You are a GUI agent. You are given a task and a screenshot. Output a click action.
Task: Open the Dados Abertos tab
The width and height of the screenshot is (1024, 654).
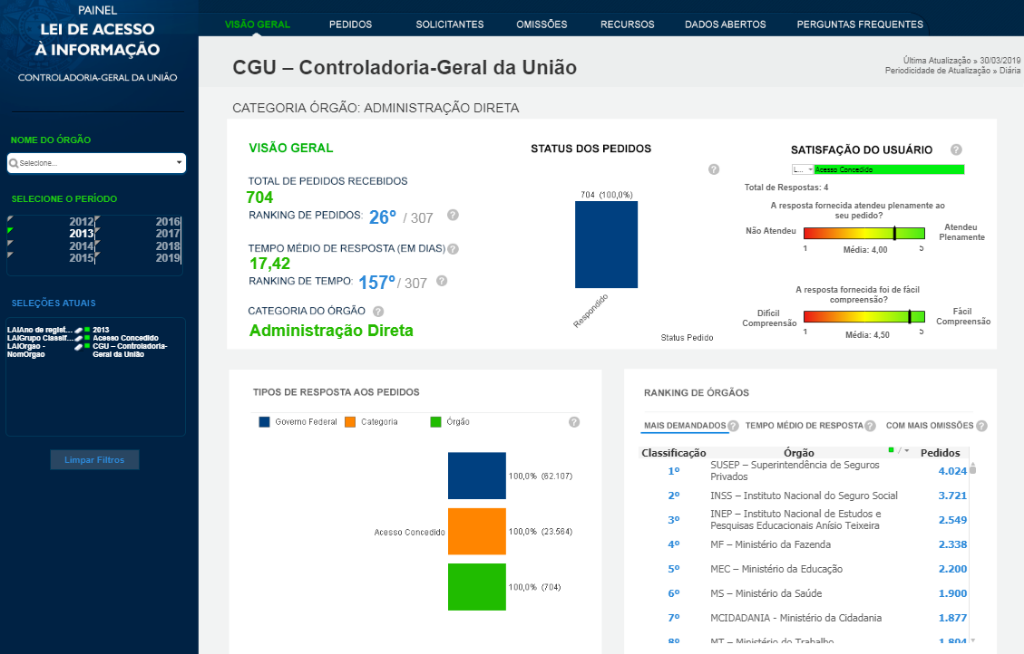pyautogui.click(x=725, y=24)
